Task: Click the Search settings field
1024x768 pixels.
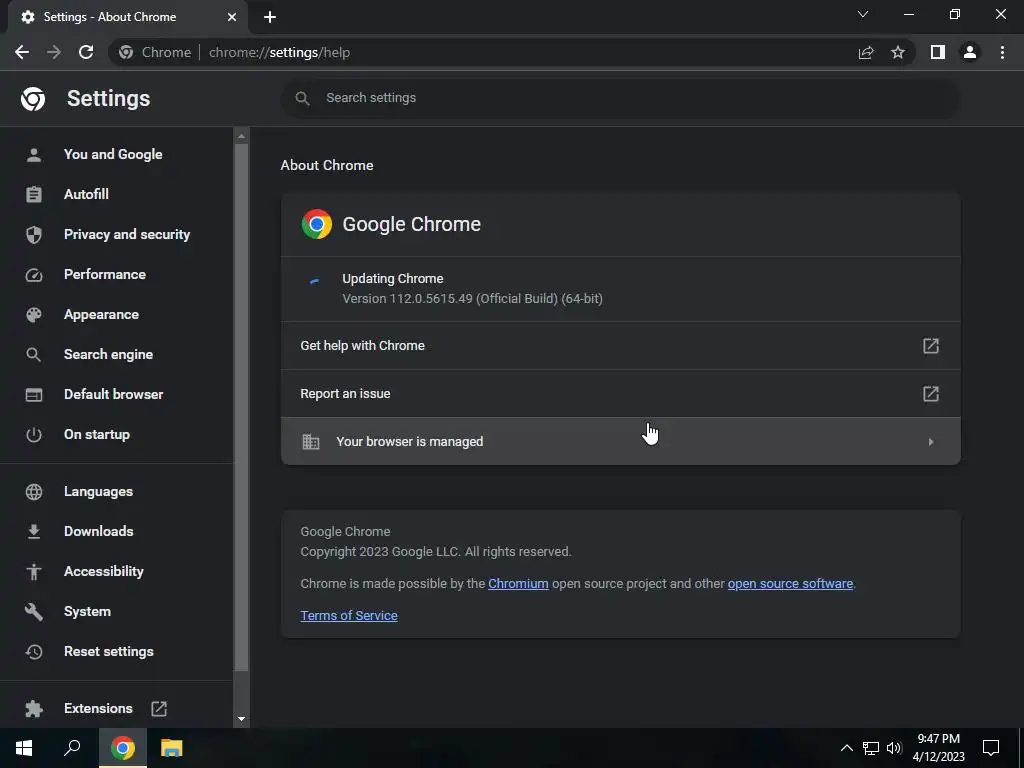Action: pyautogui.click(x=620, y=98)
